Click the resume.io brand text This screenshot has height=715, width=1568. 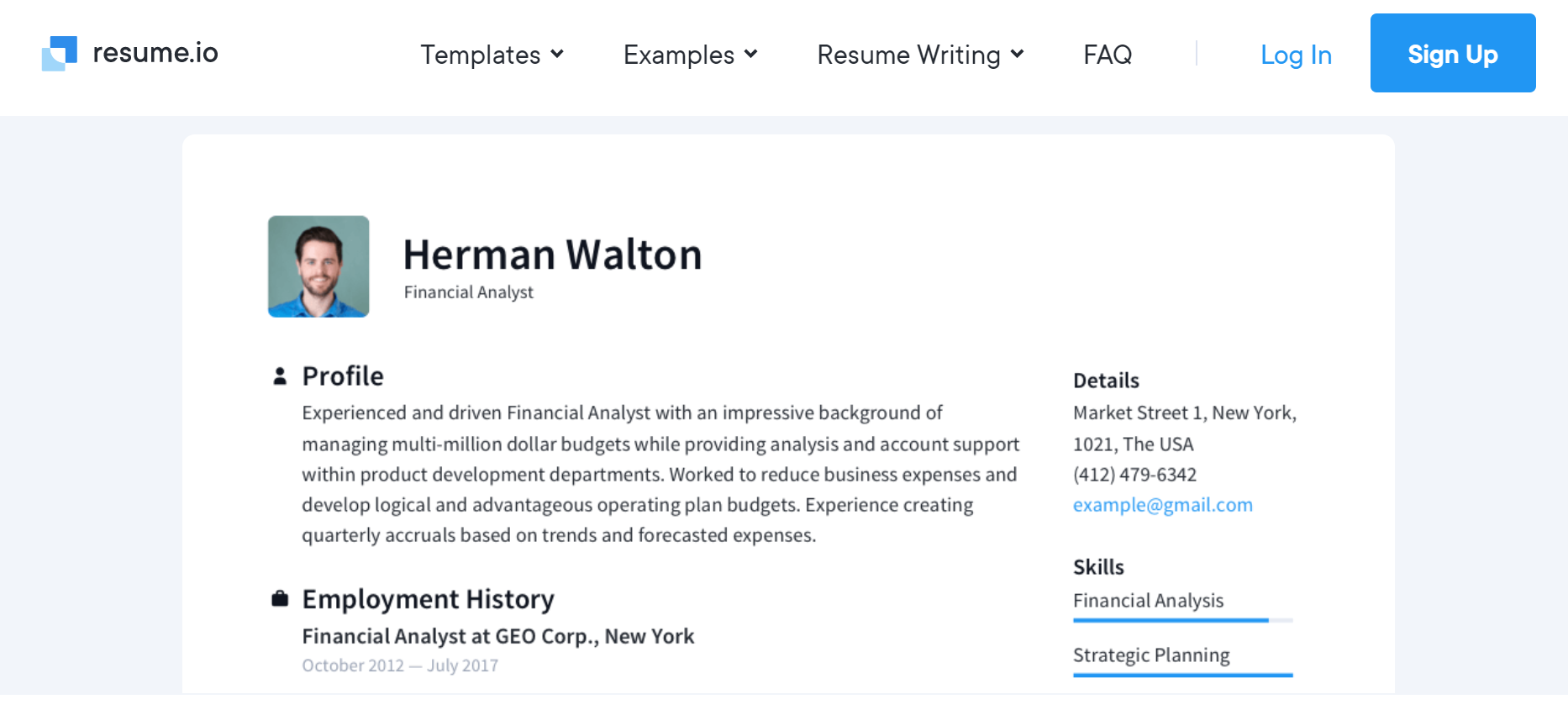pyautogui.click(x=155, y=53)
